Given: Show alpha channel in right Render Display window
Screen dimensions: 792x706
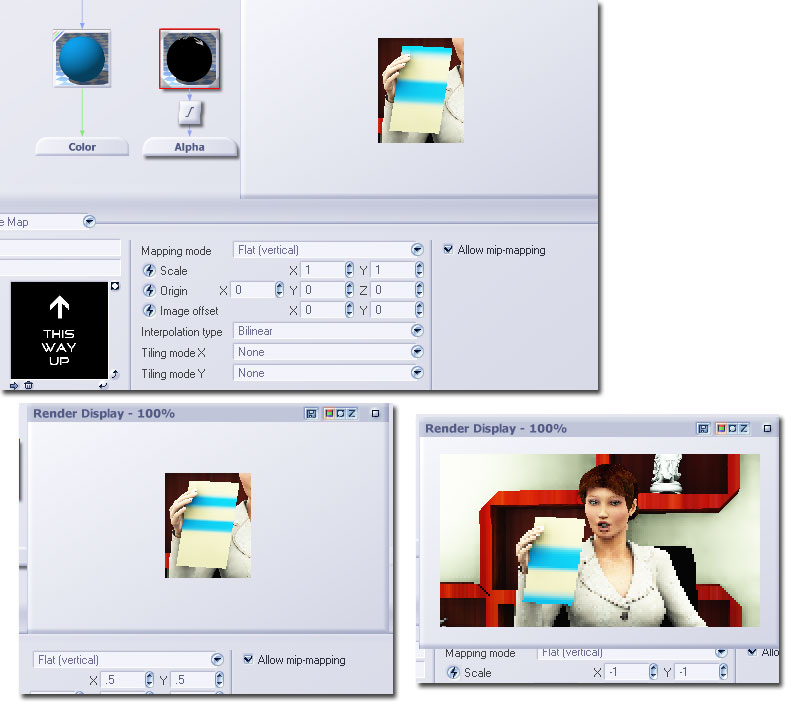Looking at the screenshot, I should 732,429.
